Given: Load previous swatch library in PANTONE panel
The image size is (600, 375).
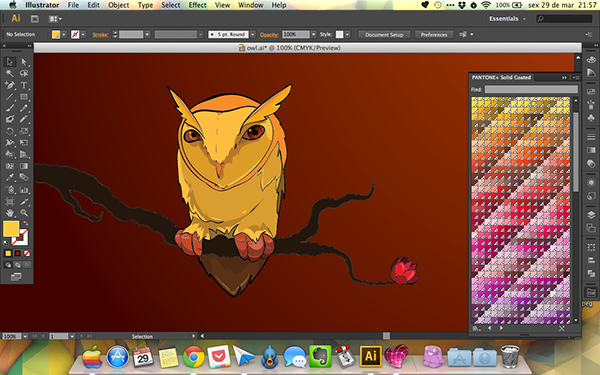Looking at the screenshot, I should pos(489,328).
